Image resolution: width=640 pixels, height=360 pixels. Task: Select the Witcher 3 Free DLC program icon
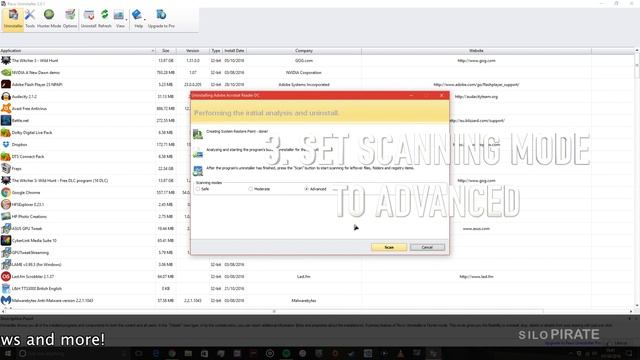tap(6, 180)
